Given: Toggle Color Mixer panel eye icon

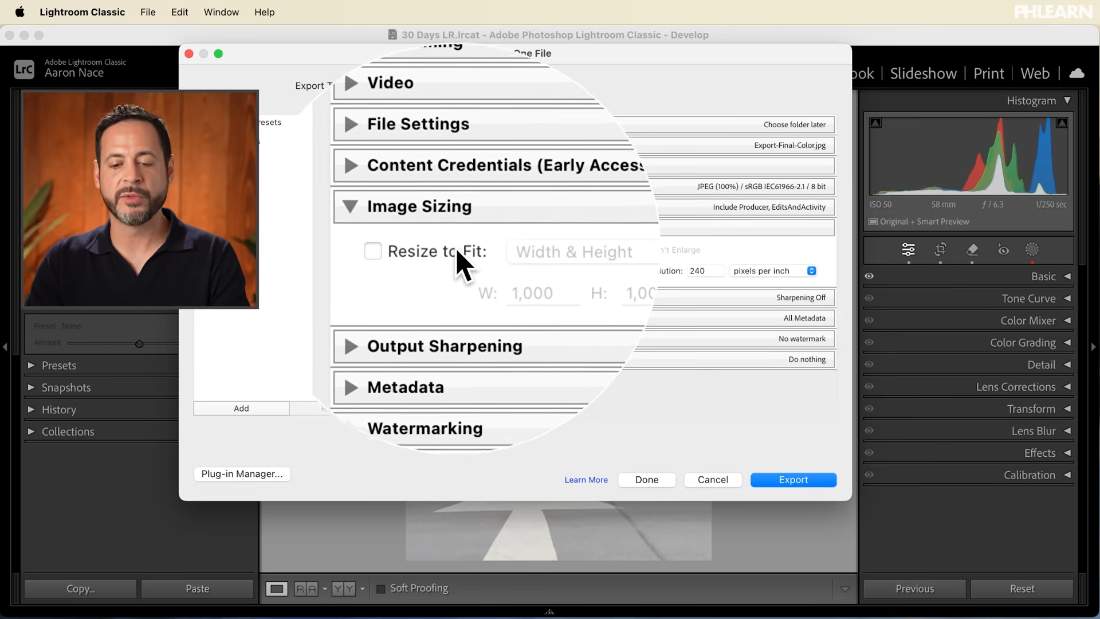Looking at the screenshot, I should click(x=869, y=321).
